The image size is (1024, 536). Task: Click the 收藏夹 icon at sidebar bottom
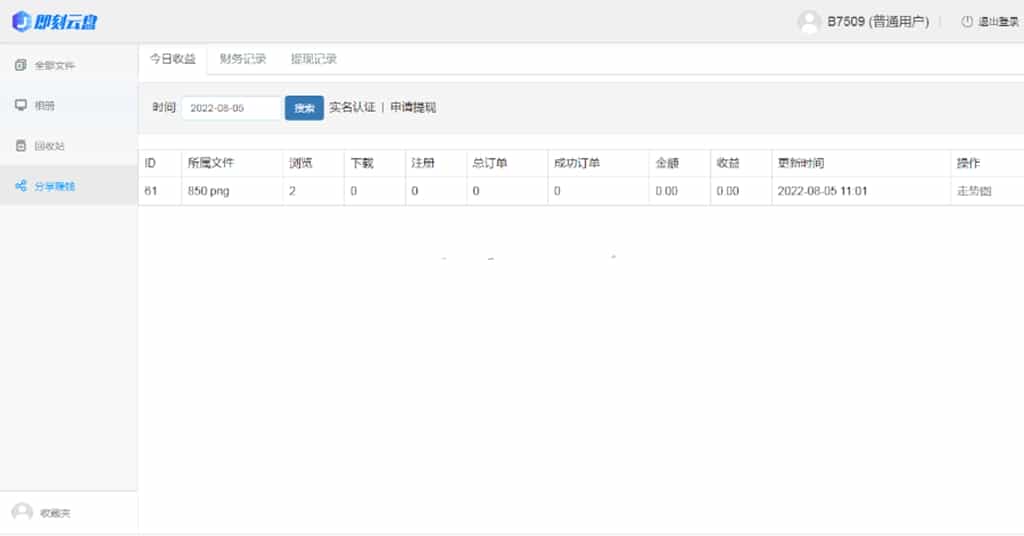coord(22,512)
